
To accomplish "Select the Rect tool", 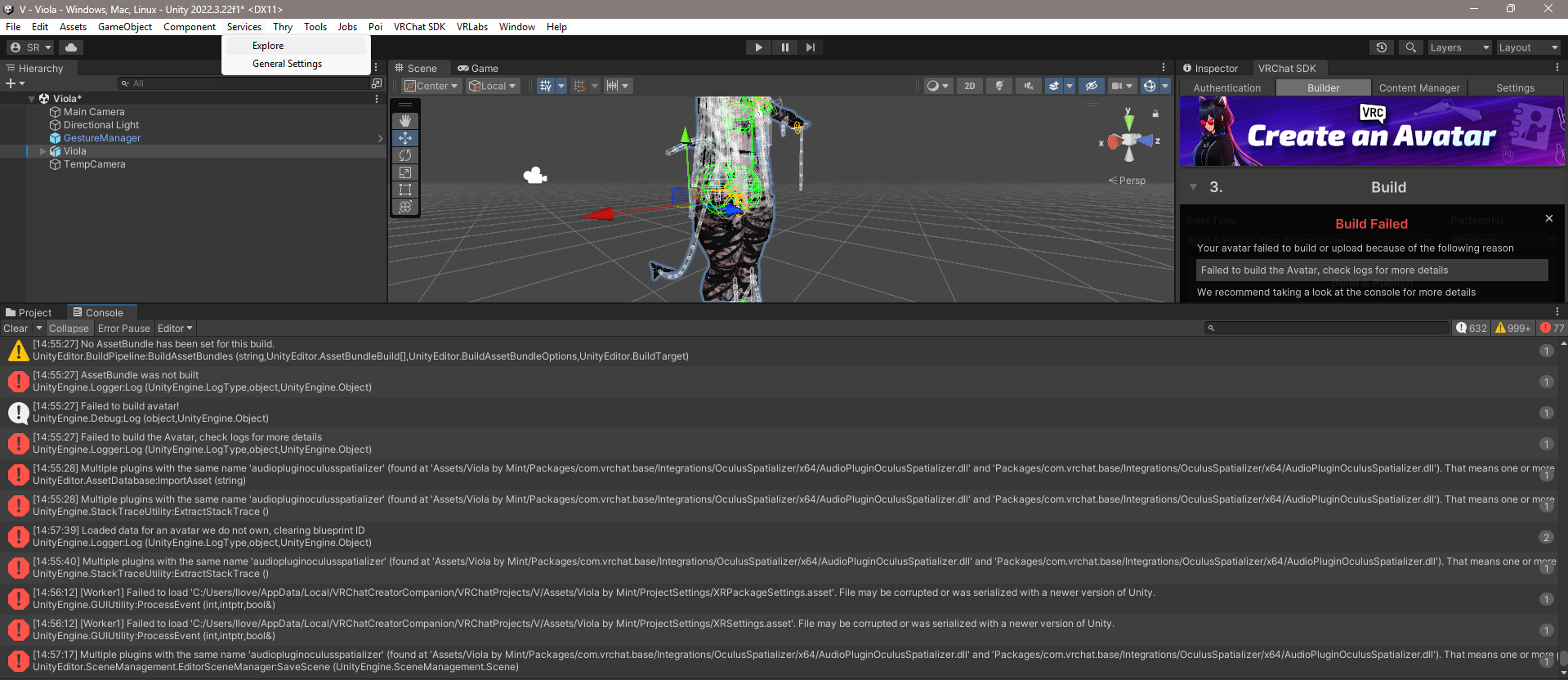I will (405, 190).
